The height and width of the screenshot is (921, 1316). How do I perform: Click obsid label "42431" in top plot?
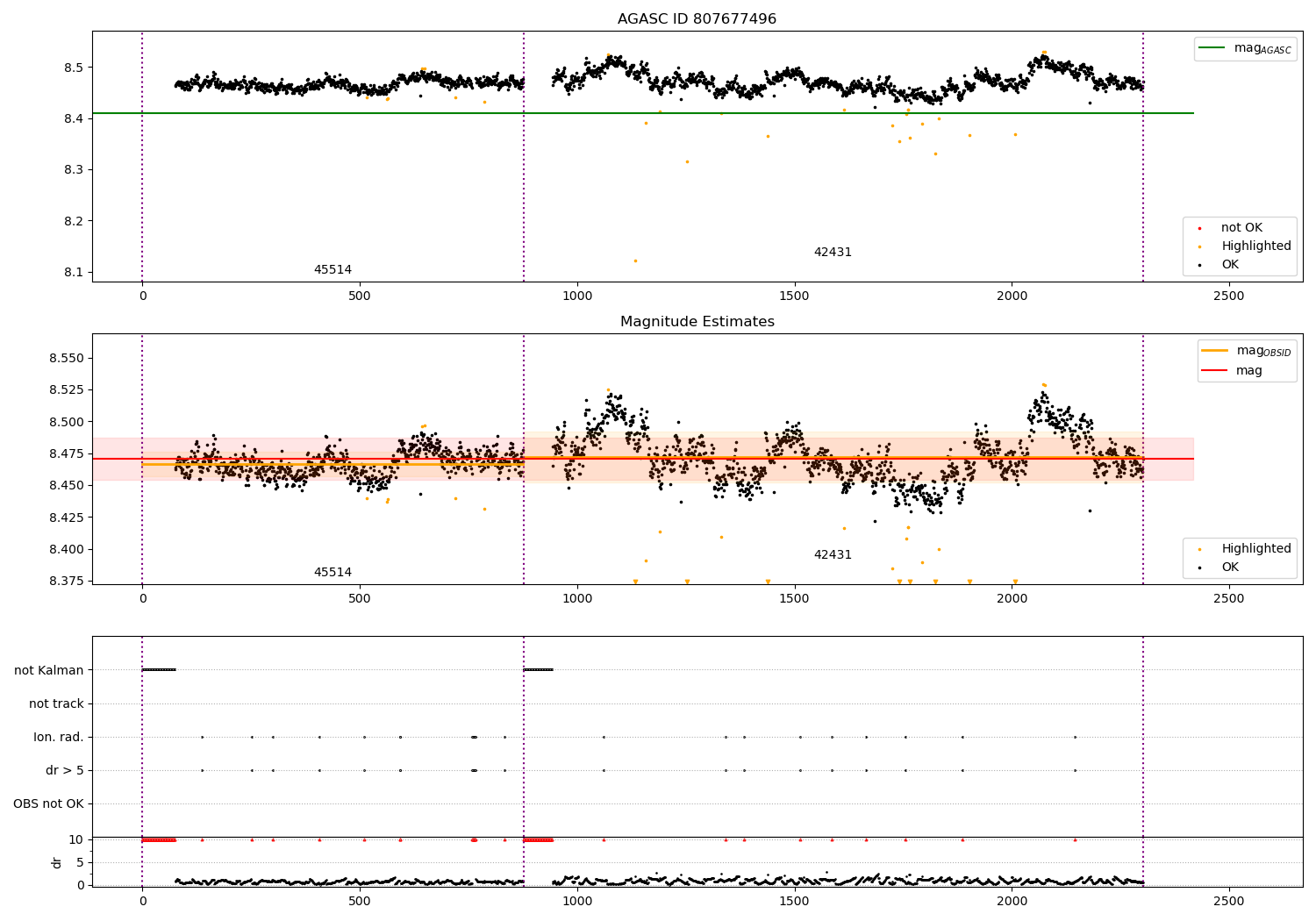(833, 253)
